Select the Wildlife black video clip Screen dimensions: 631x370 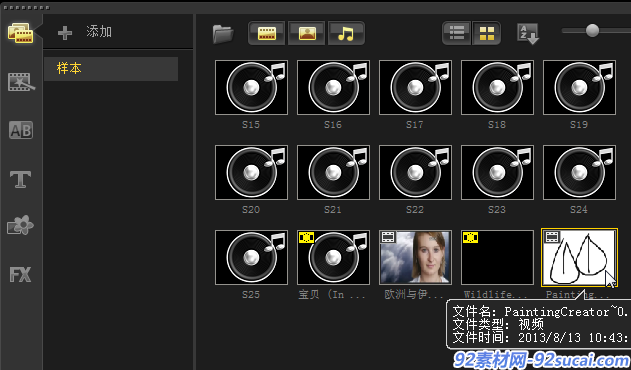[x=497, y=258]
